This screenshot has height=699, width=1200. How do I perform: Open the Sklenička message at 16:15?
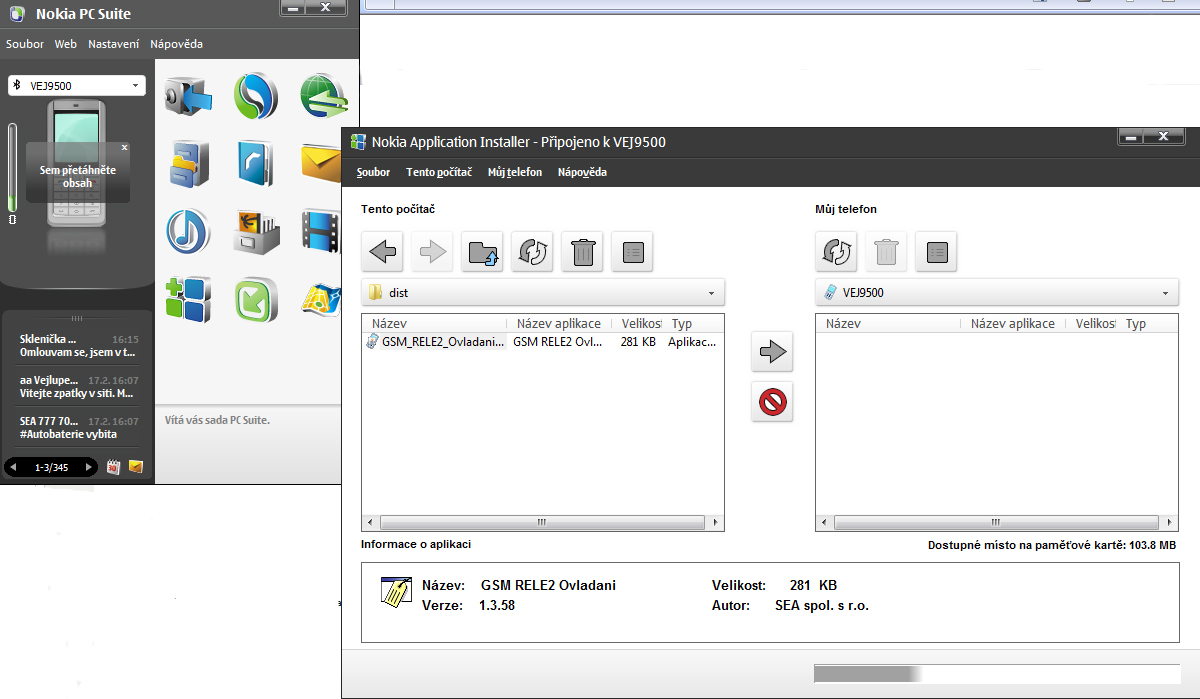79,345
